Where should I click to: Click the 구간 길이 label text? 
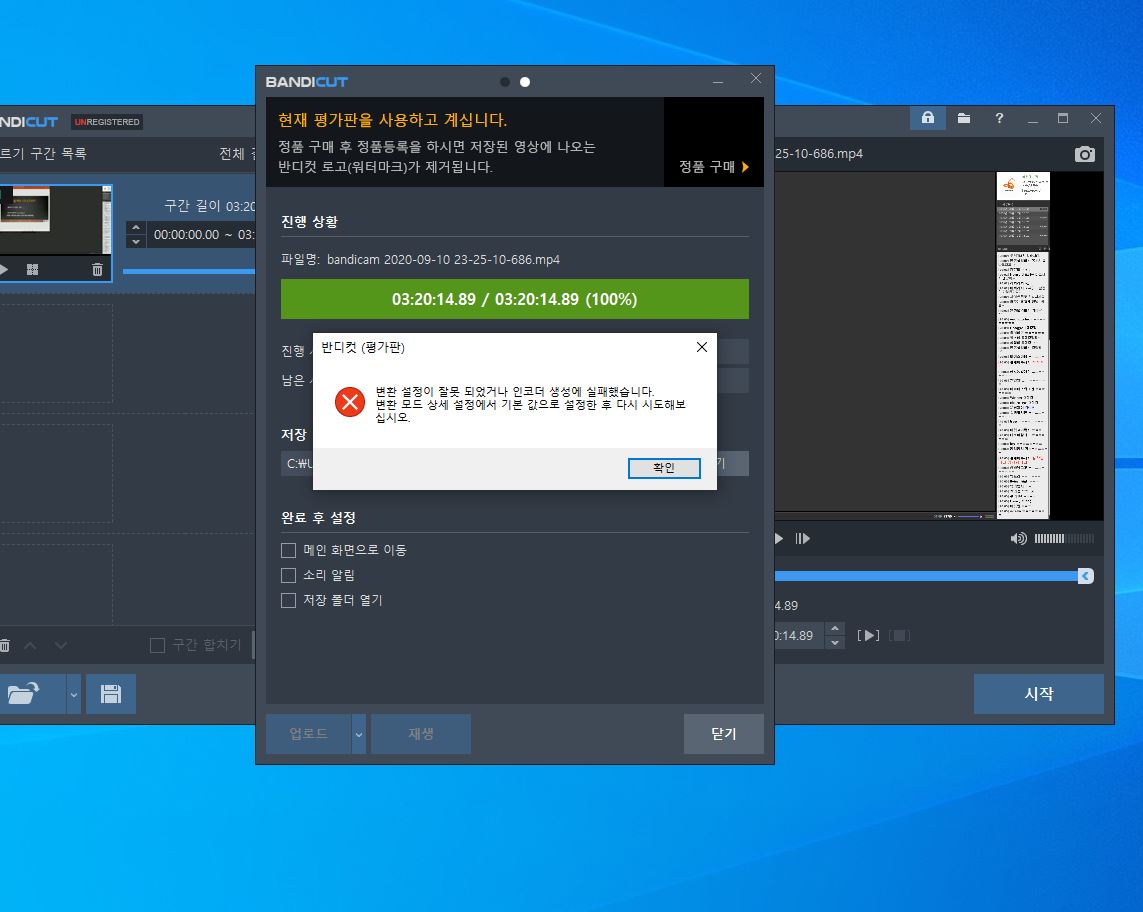tap(192, 206)
